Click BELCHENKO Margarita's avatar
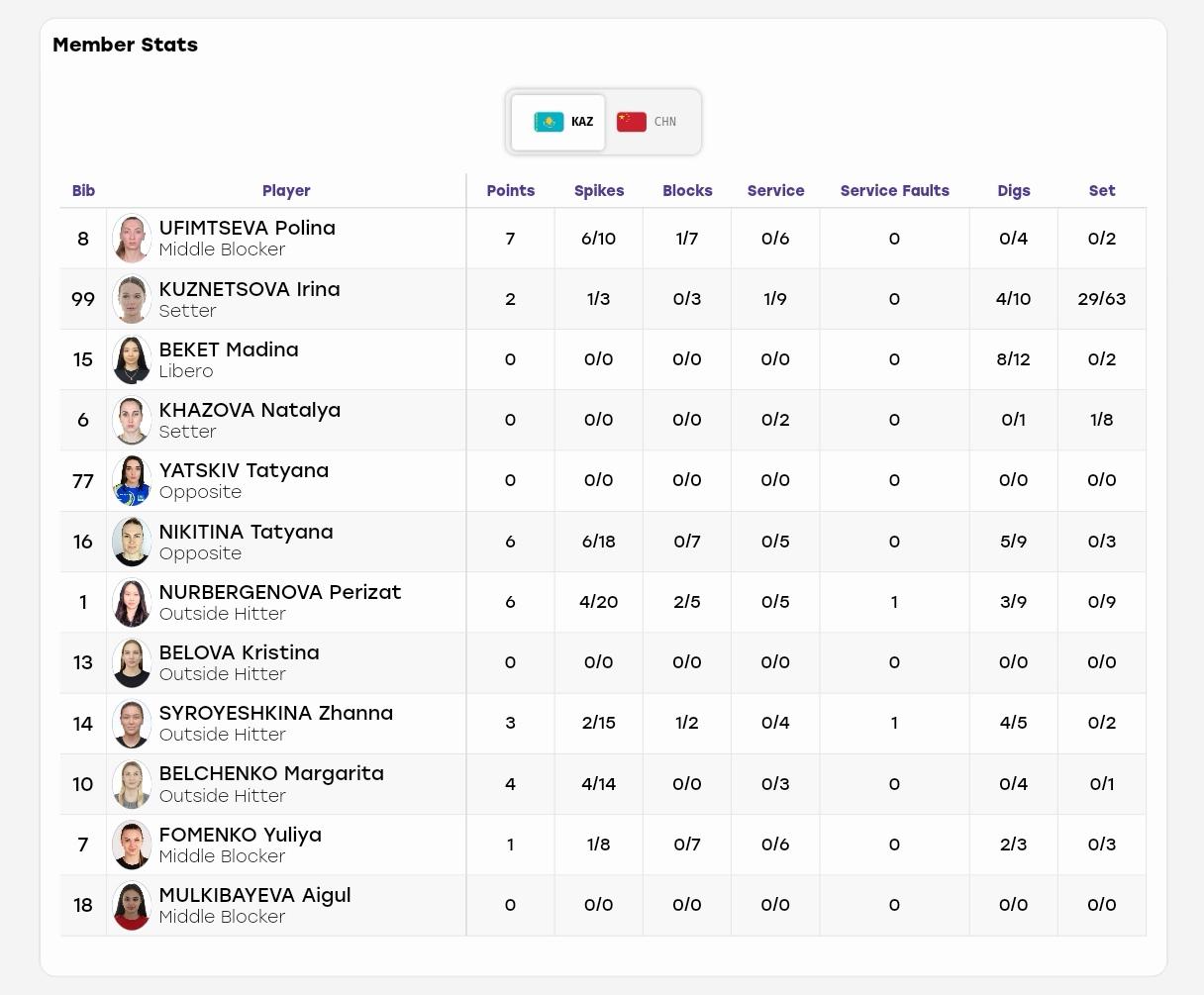Screen dimensions: 1204x995 click(x=132, y=784)
